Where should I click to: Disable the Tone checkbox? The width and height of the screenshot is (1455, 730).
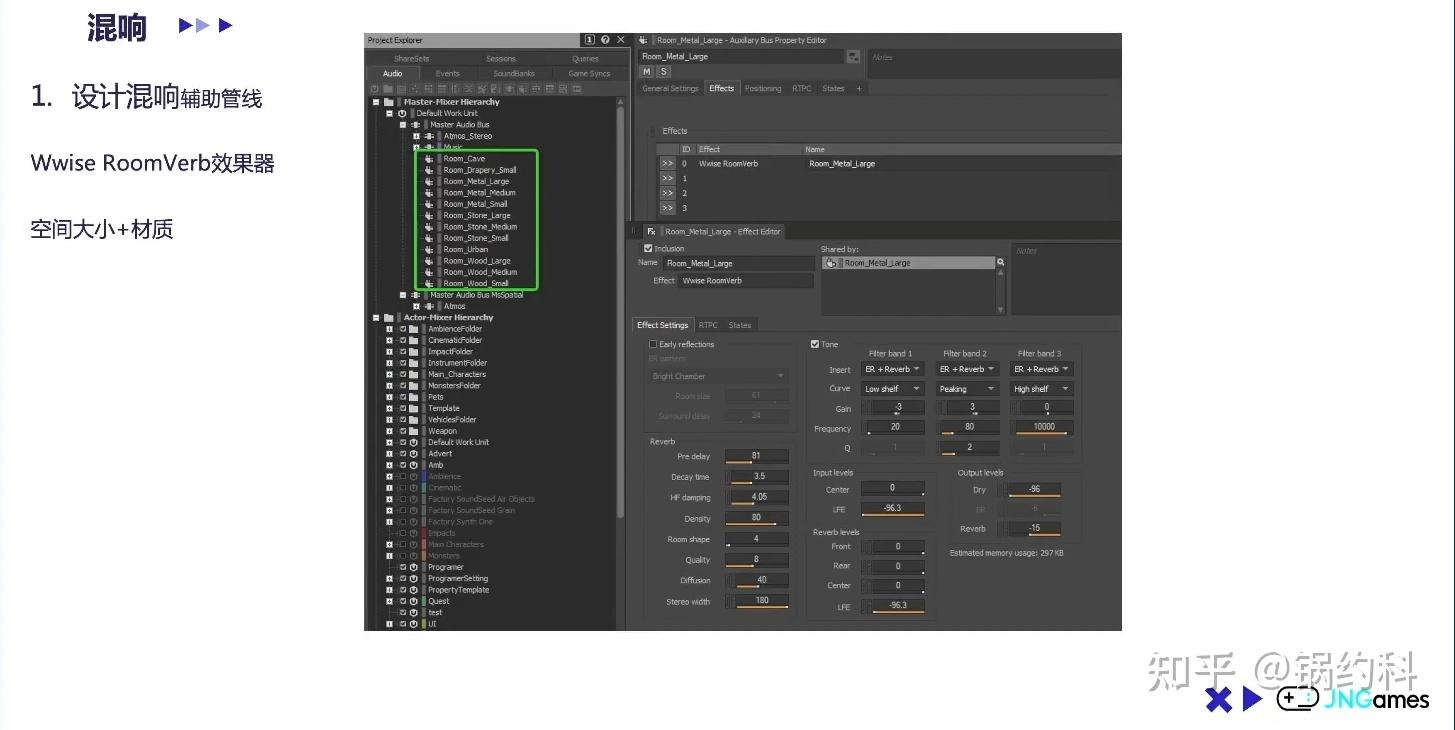[x=815, y=344]
